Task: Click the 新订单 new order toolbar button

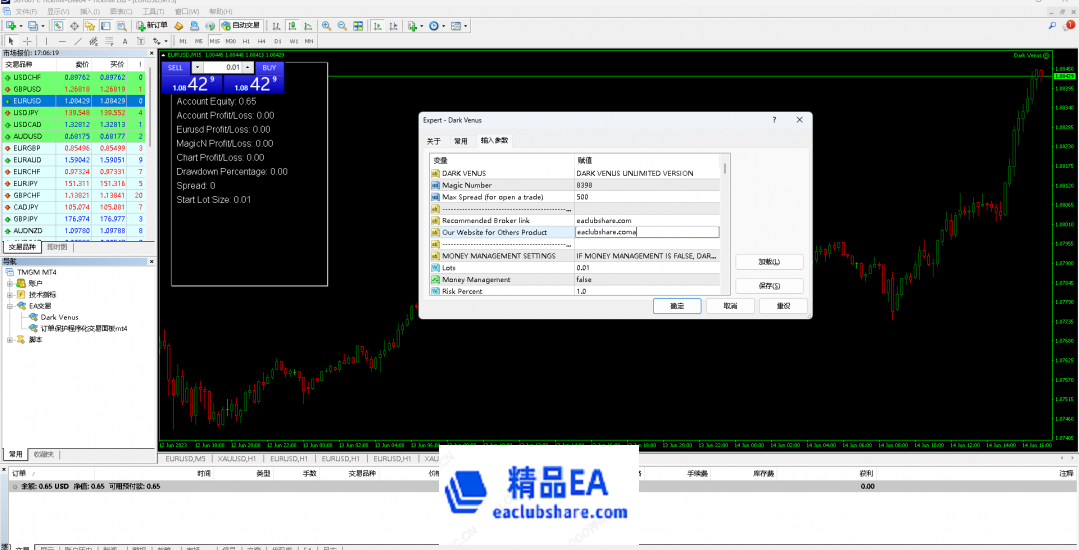Action: point(152,25)
